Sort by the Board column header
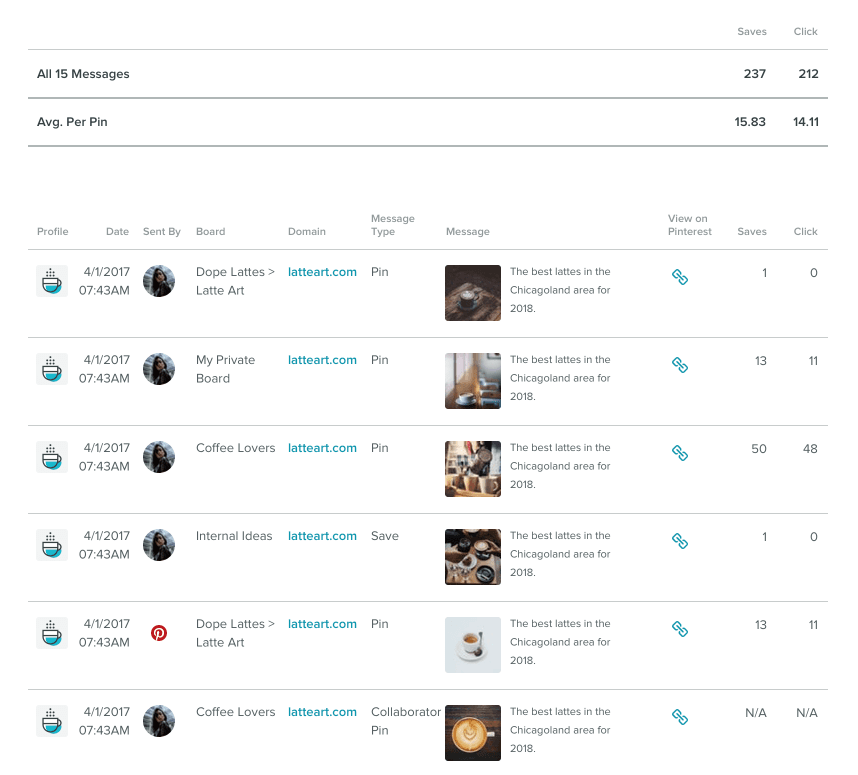The width and height of the screenshot is (858, 775). [x=210, y=232]
